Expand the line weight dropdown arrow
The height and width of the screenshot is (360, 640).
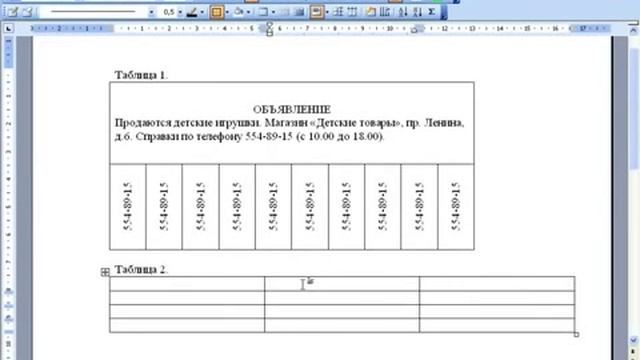tap(180, 13)
